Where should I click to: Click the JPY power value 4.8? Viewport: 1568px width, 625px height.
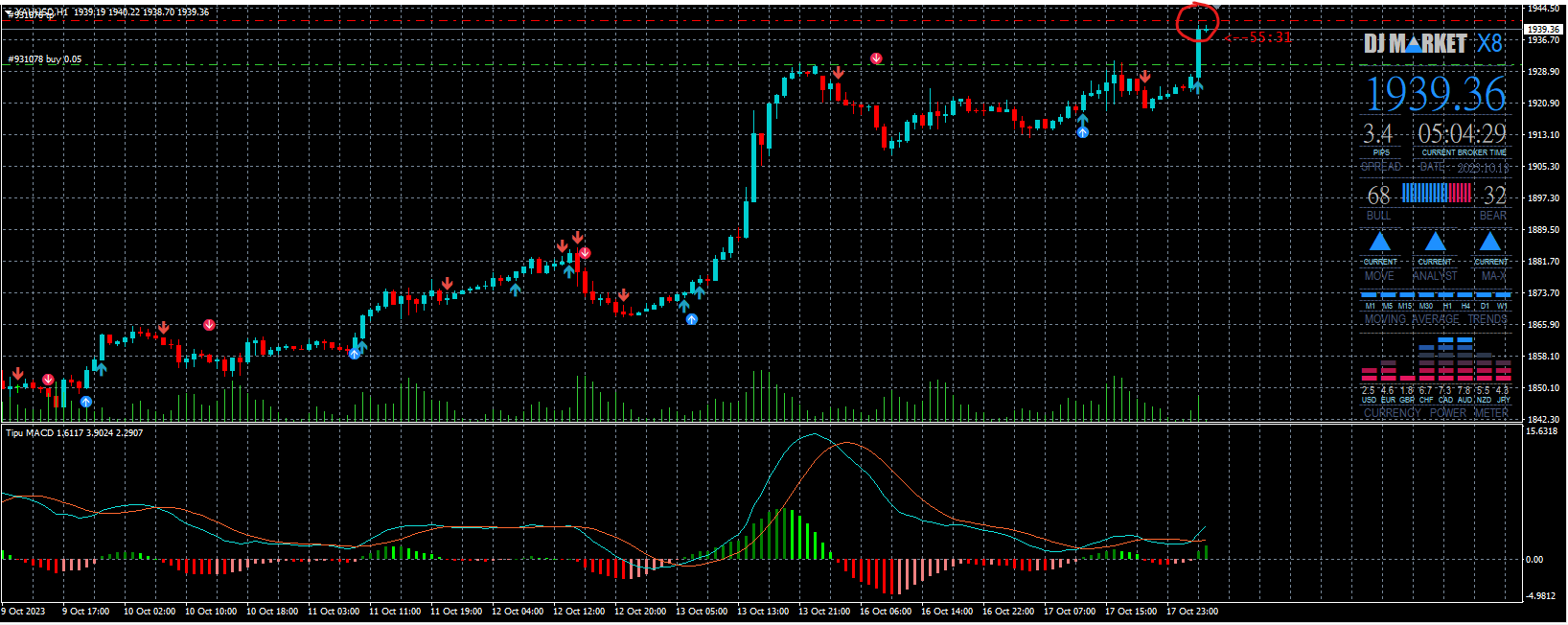(1502, 390)
